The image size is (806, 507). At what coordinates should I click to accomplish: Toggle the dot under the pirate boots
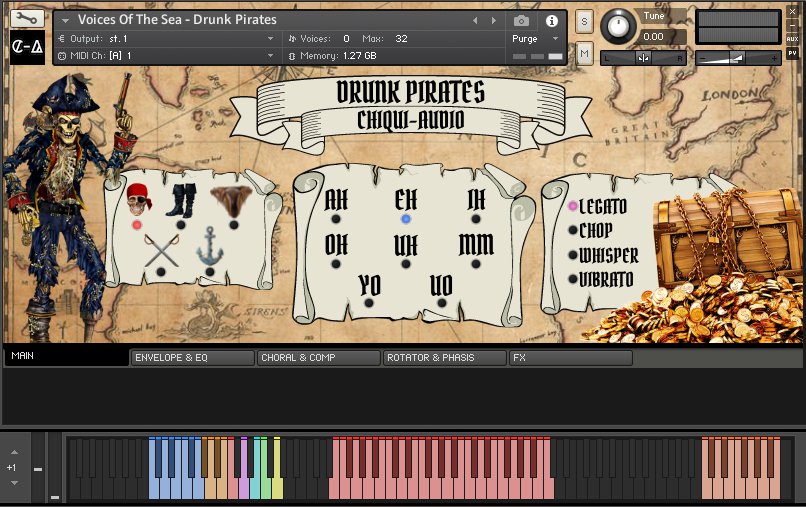180,225
